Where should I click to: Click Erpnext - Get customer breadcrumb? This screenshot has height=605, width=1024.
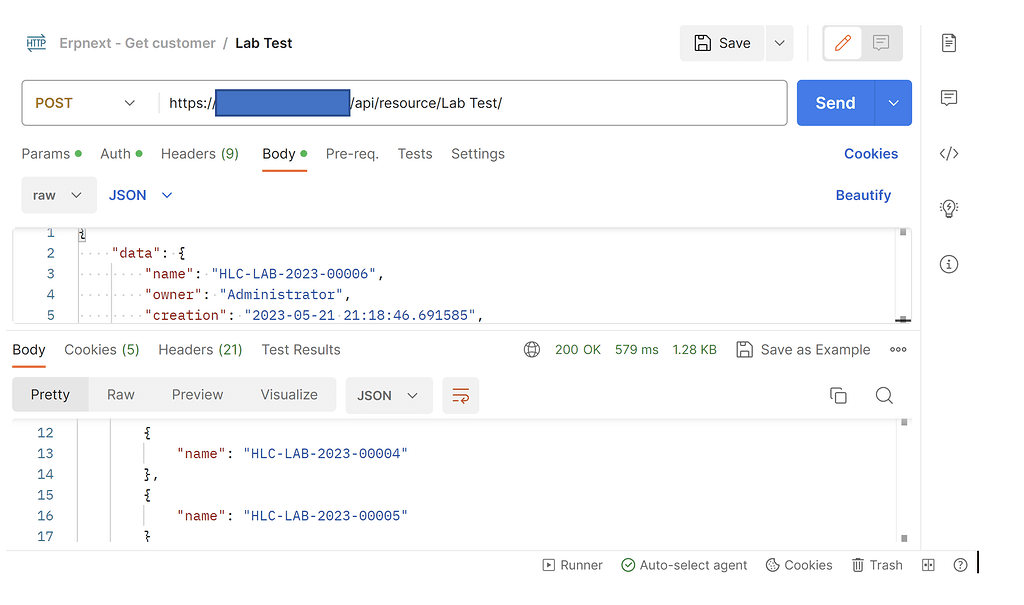(x=137, y=43)
